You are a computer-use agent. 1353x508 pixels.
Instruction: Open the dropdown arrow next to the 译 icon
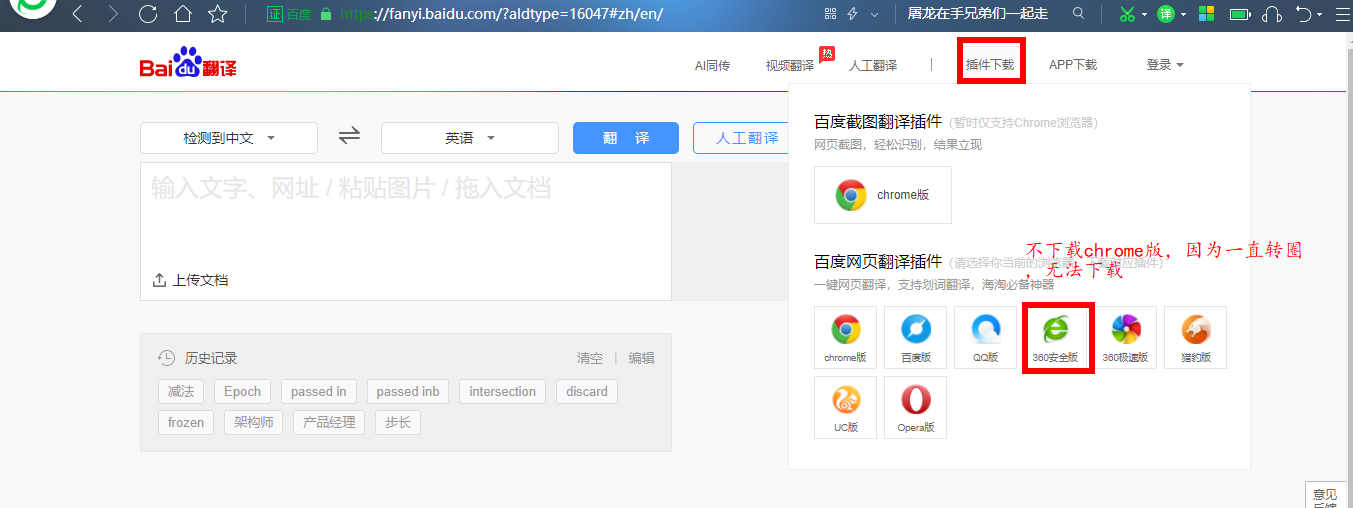pyautogui.click(x=1183, y=14)
